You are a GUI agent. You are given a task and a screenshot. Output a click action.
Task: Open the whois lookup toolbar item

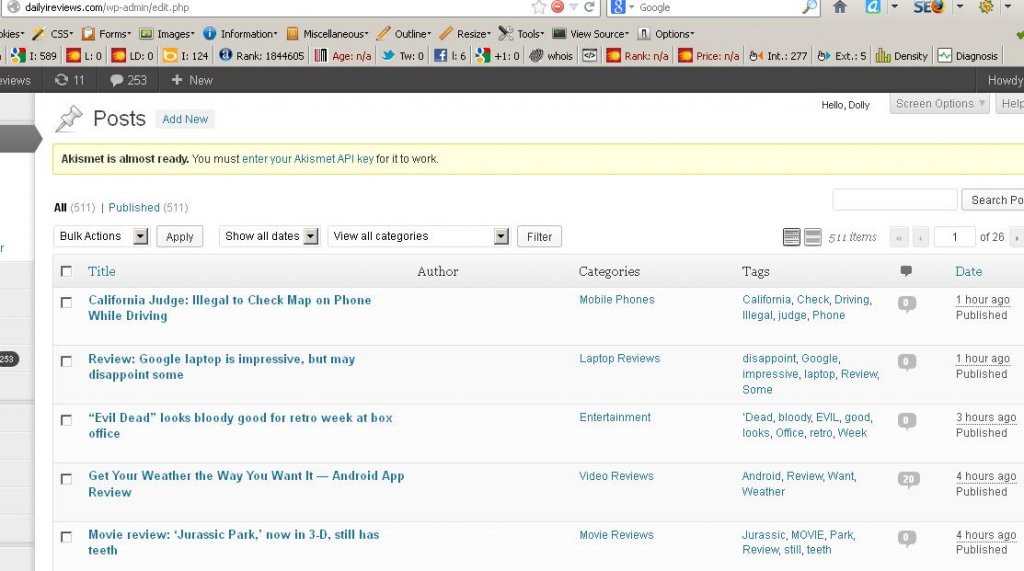[x=551, y=56]
